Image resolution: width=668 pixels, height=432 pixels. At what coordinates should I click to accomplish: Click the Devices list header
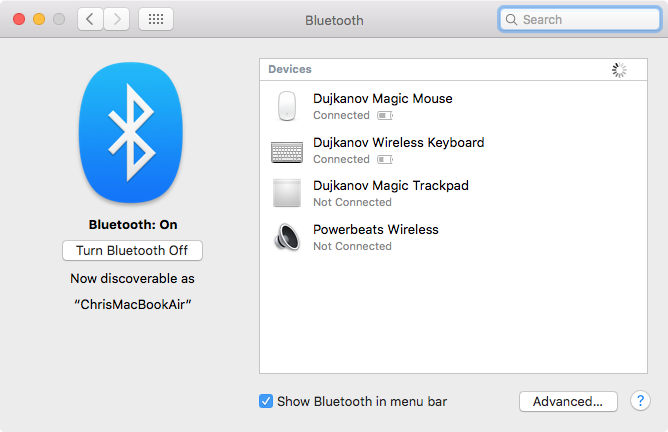click(453, 69)
